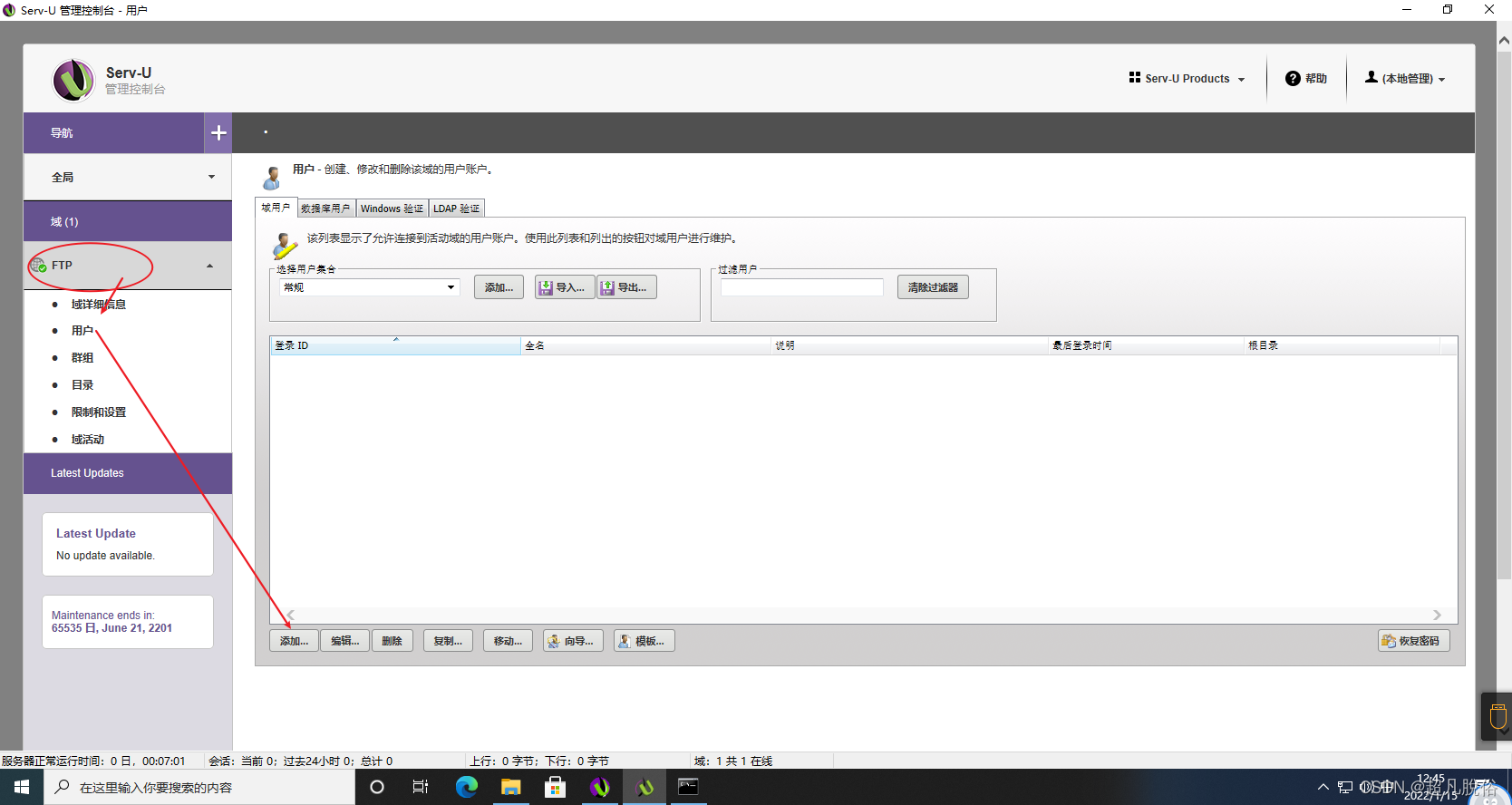Click the FTP domain globe icon
Screen dimensions: 1512x805
click(x=38, y=266)
